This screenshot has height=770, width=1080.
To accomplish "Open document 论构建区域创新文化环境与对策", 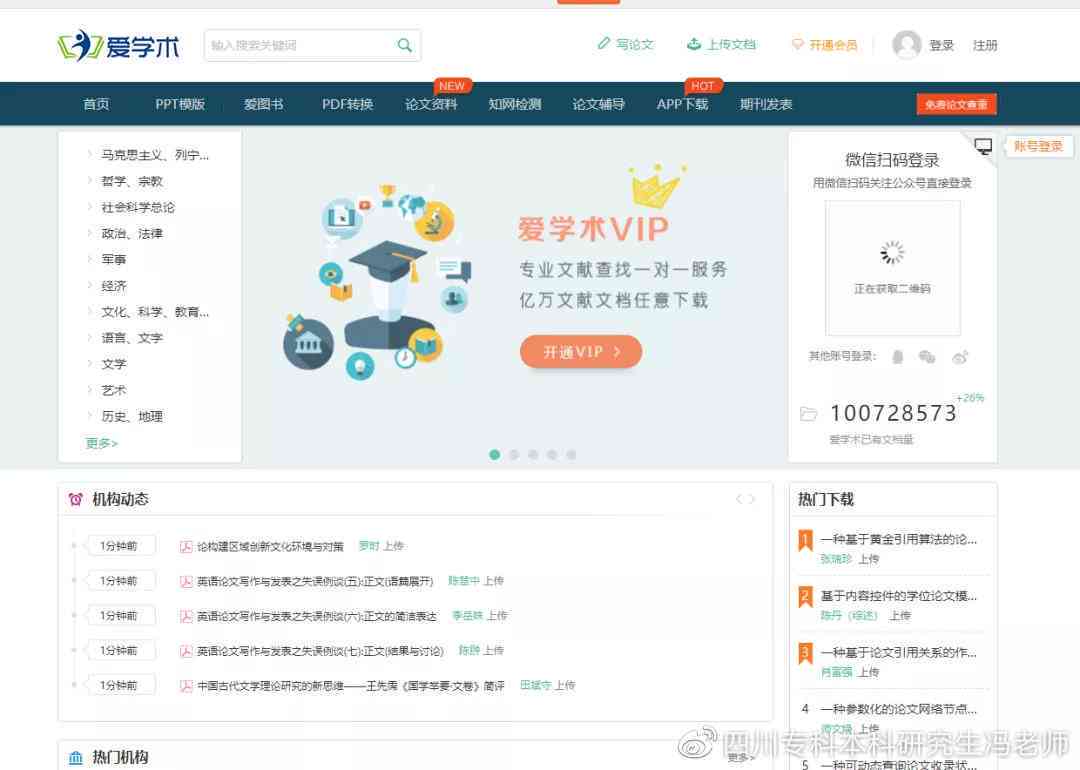I will click(270, 546).
